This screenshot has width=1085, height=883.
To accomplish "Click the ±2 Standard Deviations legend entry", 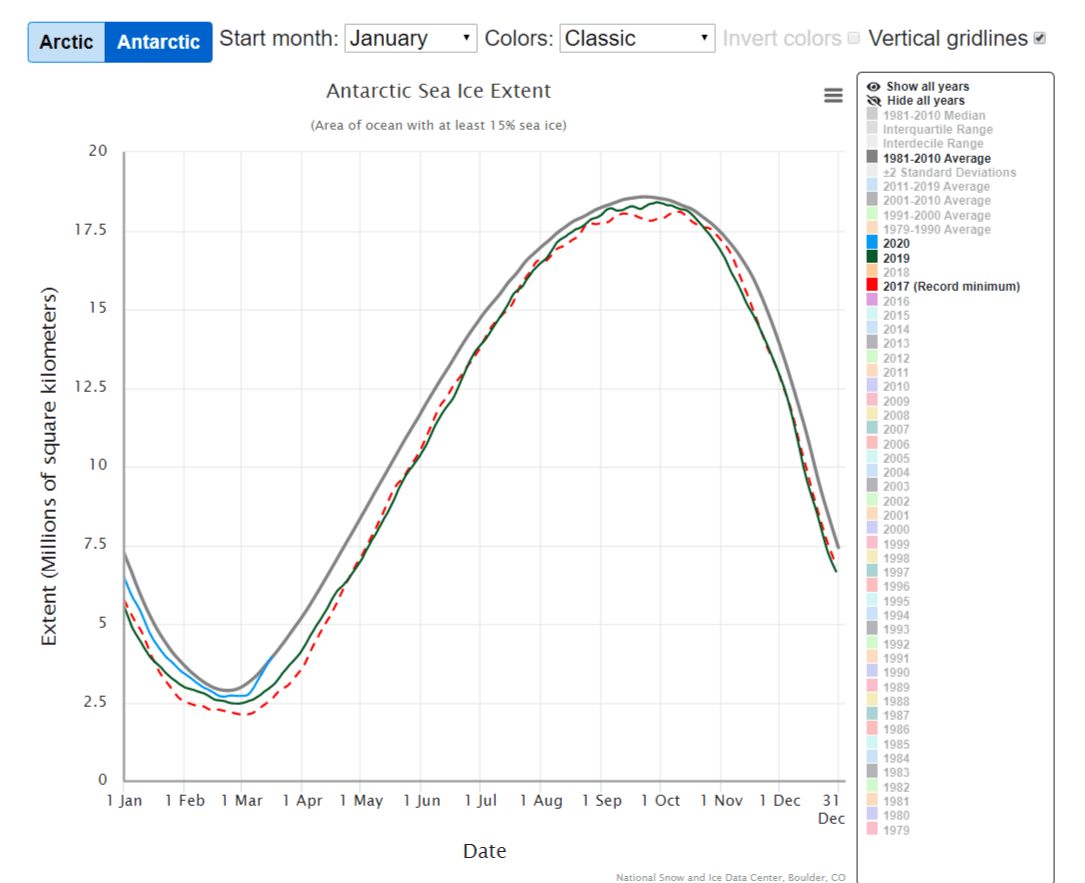I will 949,173.
